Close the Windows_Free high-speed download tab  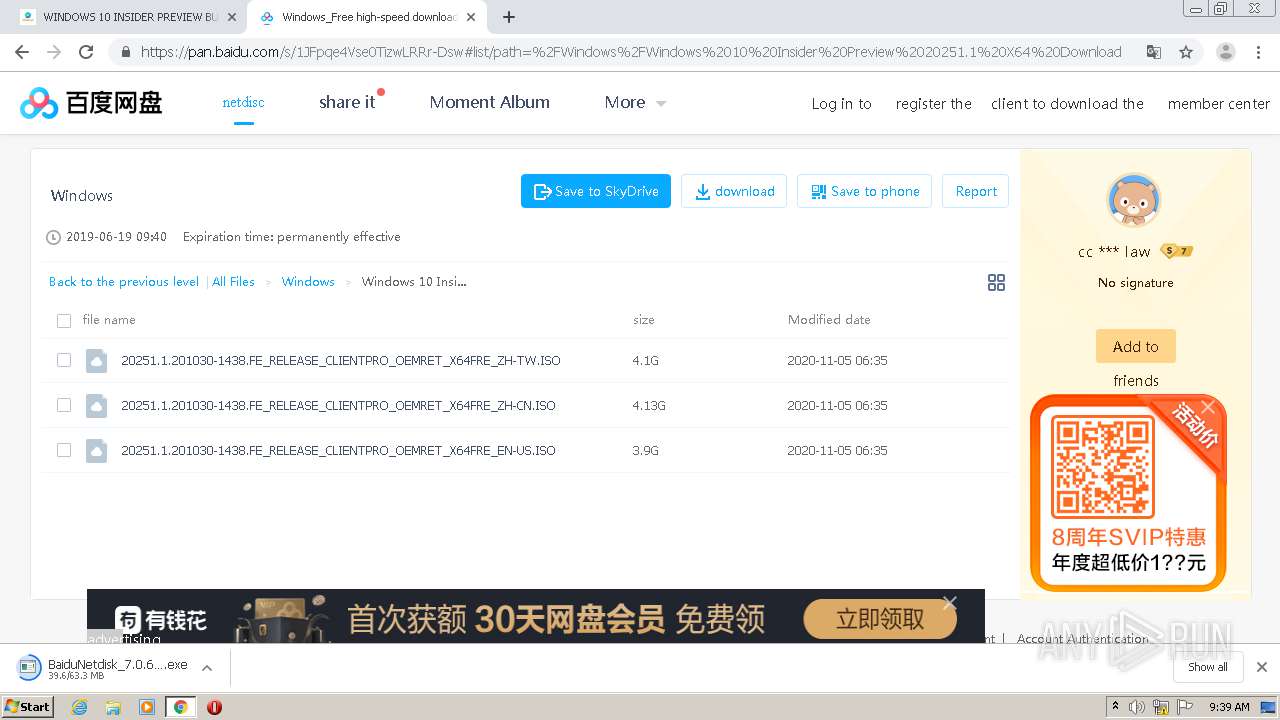tap(471, 17)
